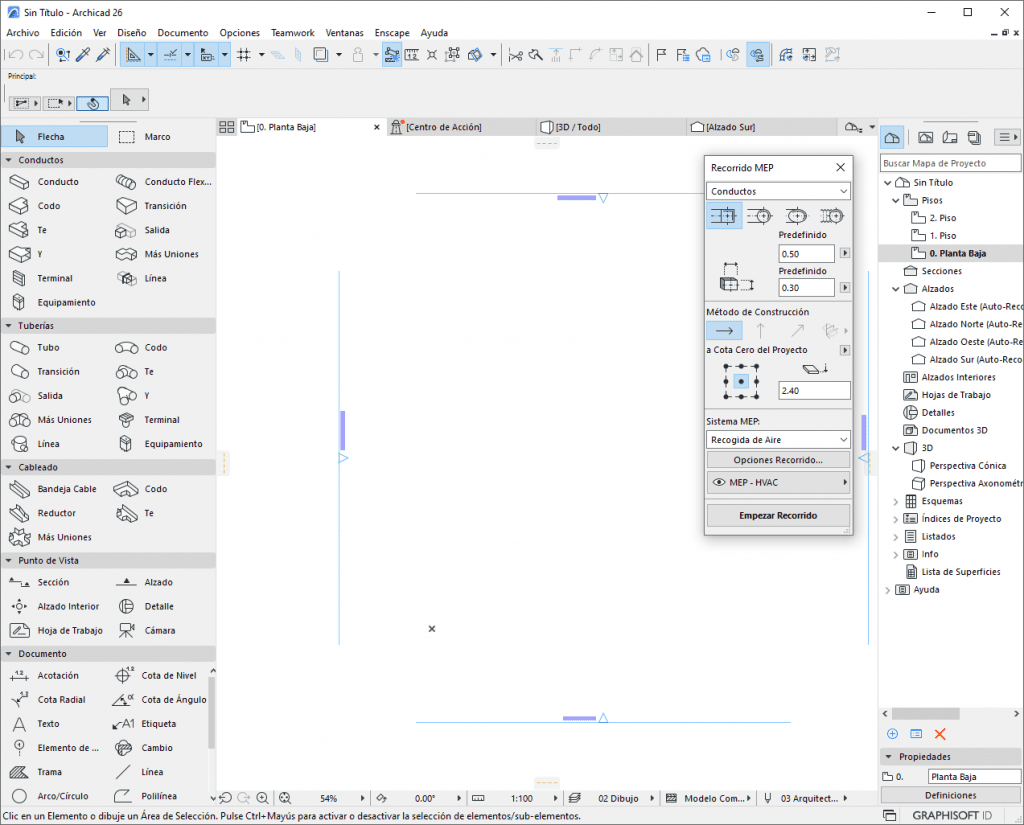The height and width of the screenshot is (825, 1024).
Task: Choose the Tubo pipe tool
Action: pyautogui.click(x=48, y=348)
